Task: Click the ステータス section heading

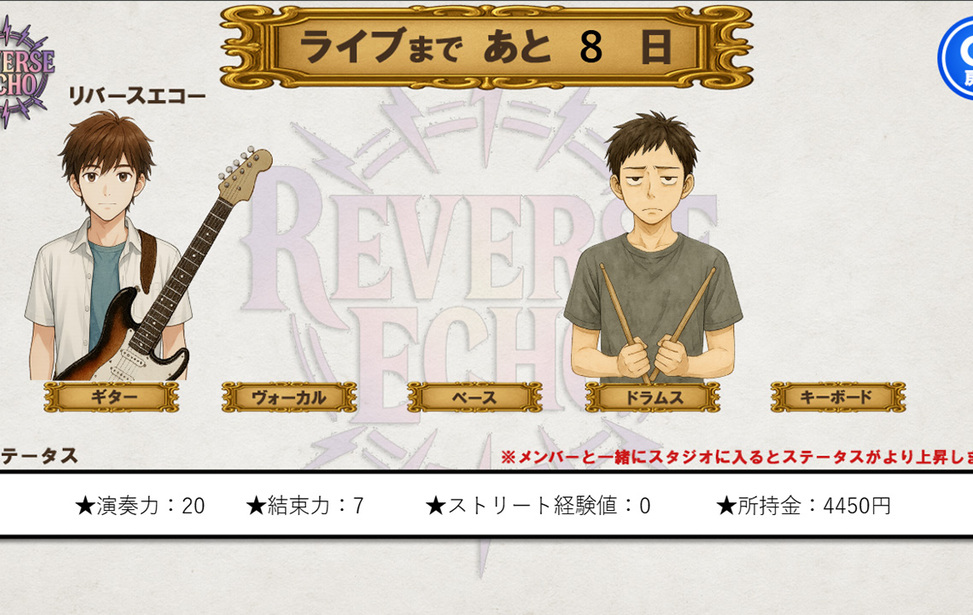Action: [38, 456]
